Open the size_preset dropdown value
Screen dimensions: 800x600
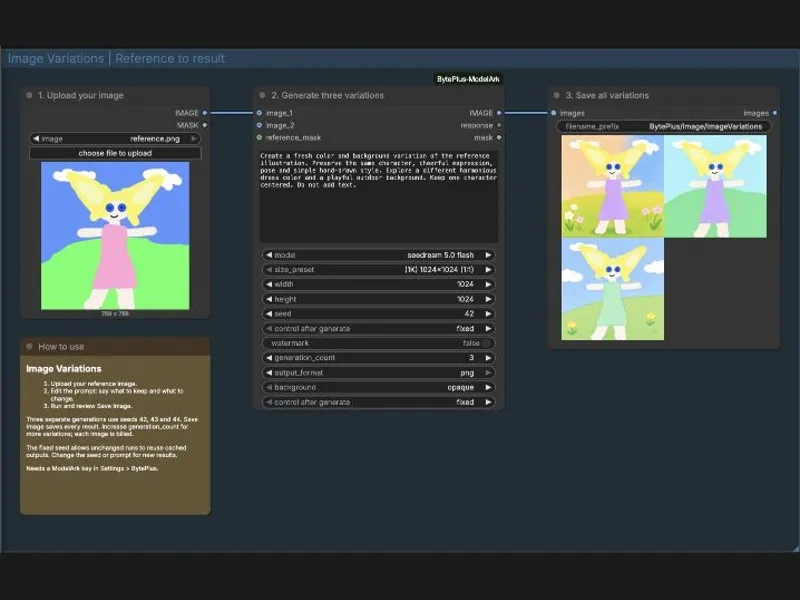(439, 269)
